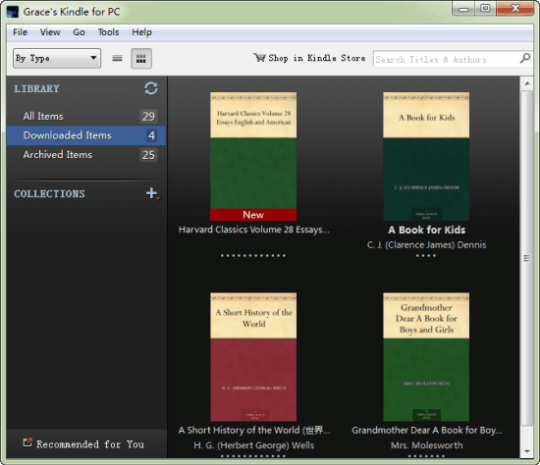Screen dimensions: 540x465
Task: Open Grandmother Dear book cover
Action: [x=426, y=357]
